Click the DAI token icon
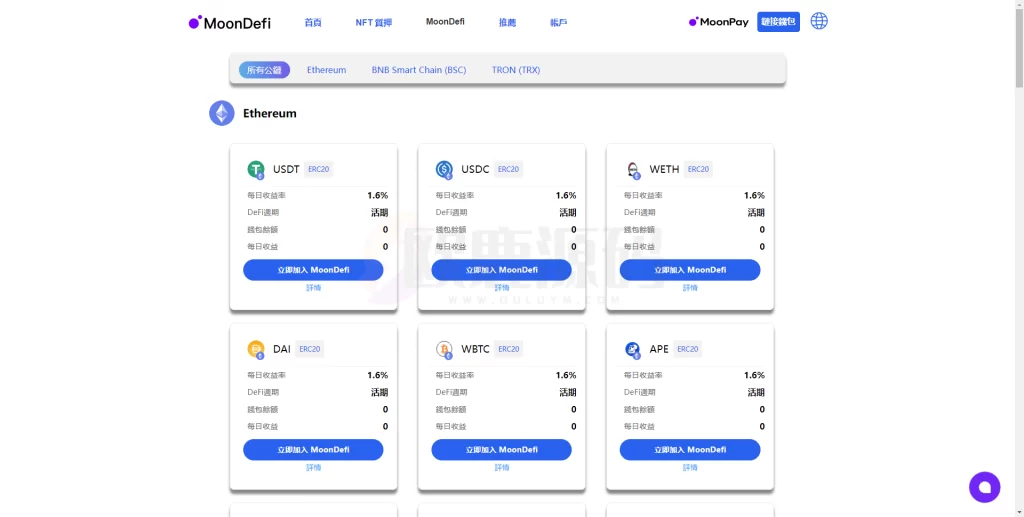The image size is (1024, 517). point(256,349)
